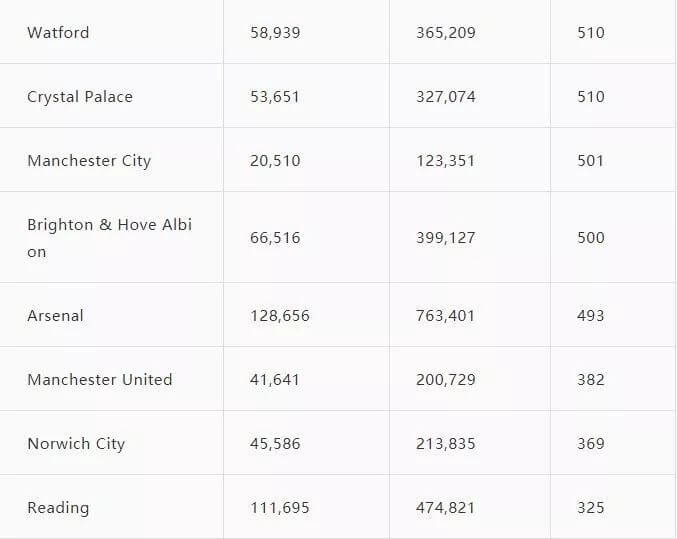Click the Crystal Palace row label
This screenshot has height=539, width=677.
click(80, 97)
